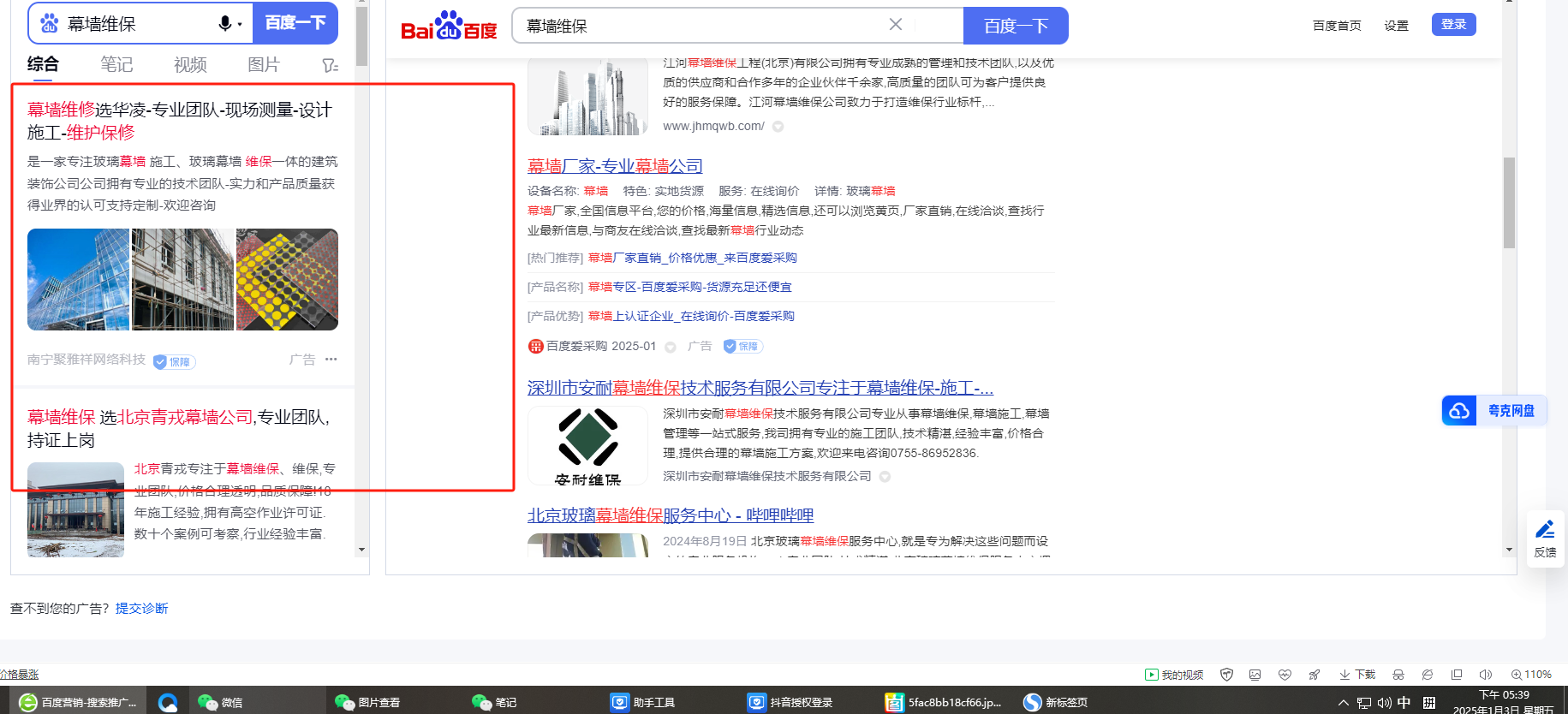Open the 提交诊断 link
1568x714 pixels.
coord(141,608)
